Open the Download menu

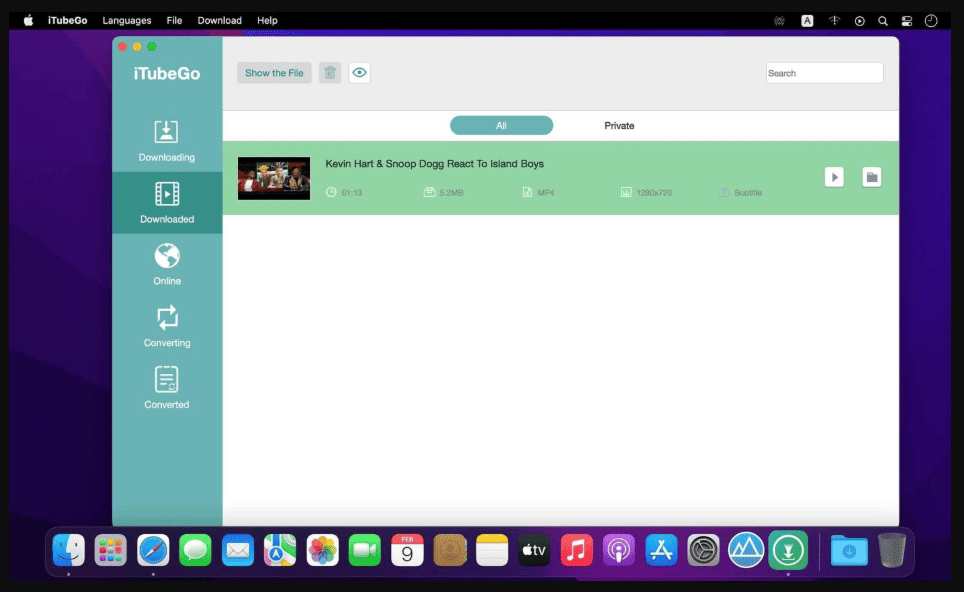[x=219, y=20]
